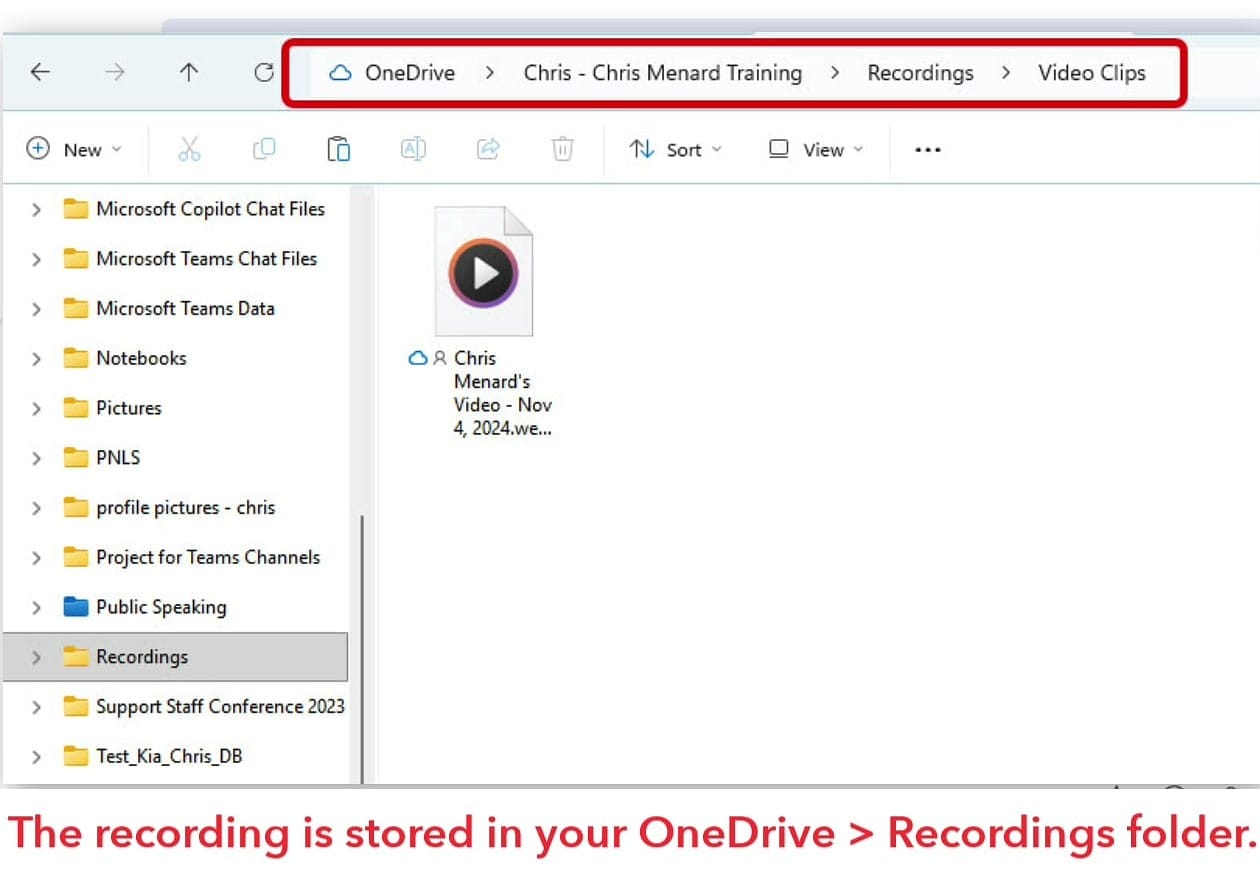The width and height of the screenshot is (1260, 874).
Task: Click the Paste clipboard icon
Action: (x=339, y=149)
